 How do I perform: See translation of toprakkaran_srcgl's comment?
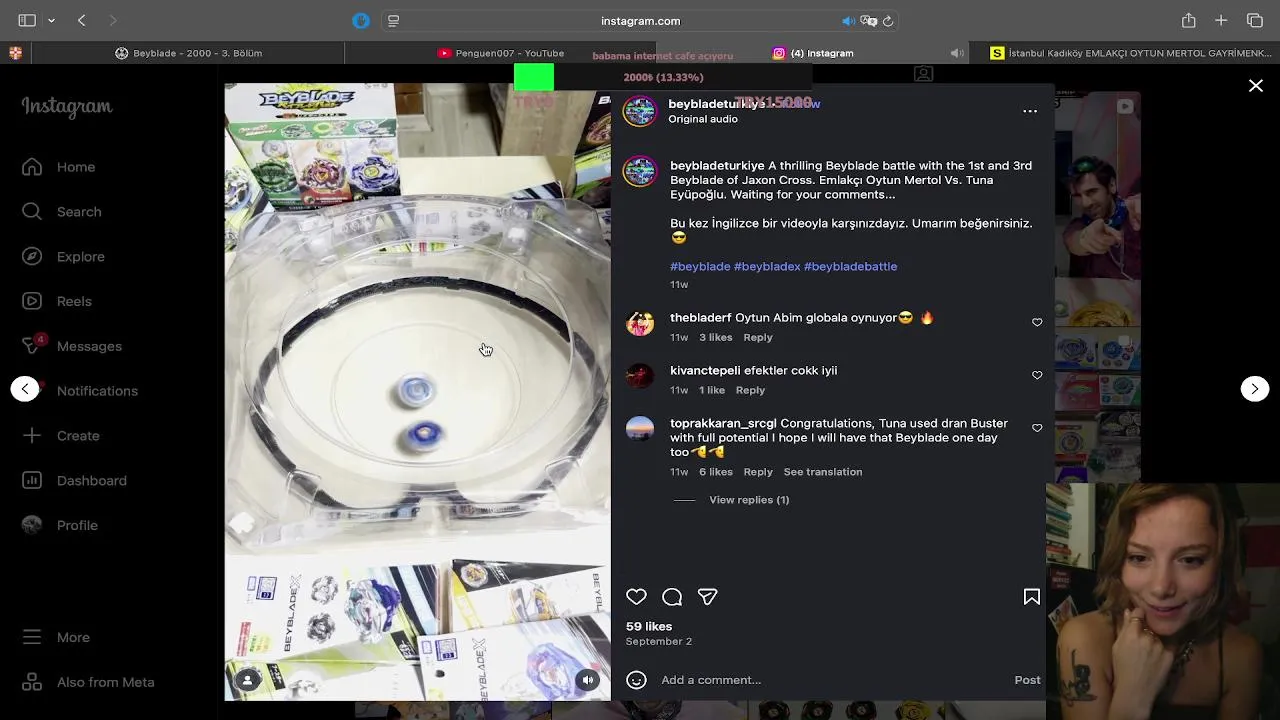pos(823,472)
